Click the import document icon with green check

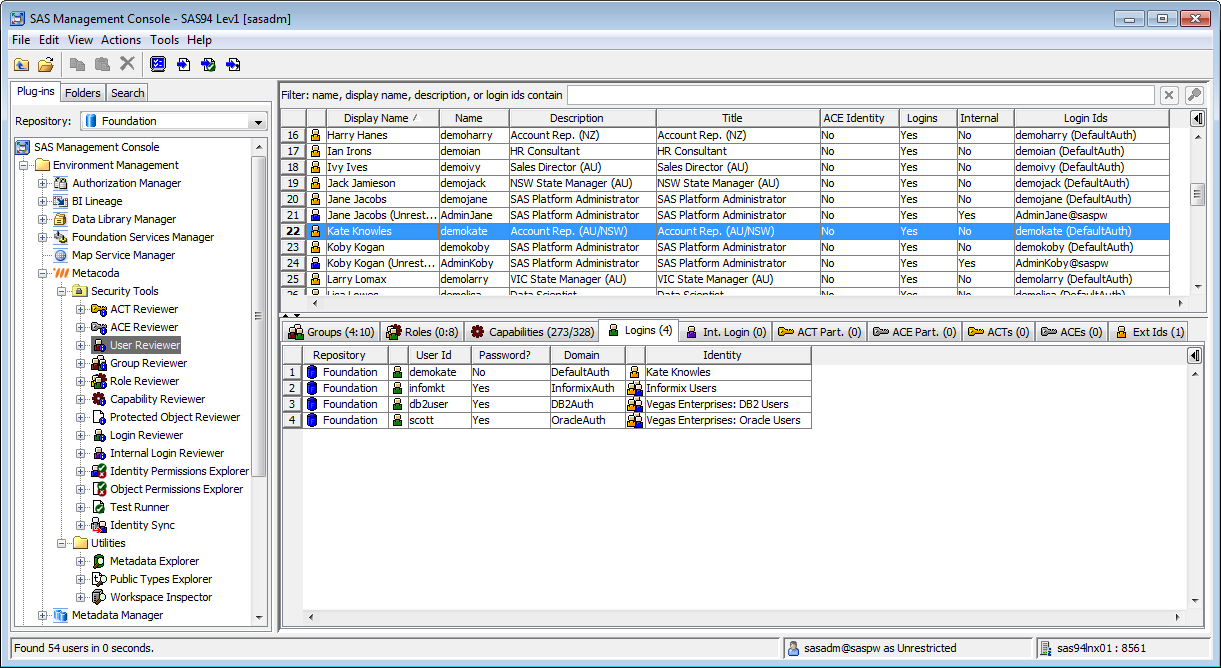[x=208, y=64]
